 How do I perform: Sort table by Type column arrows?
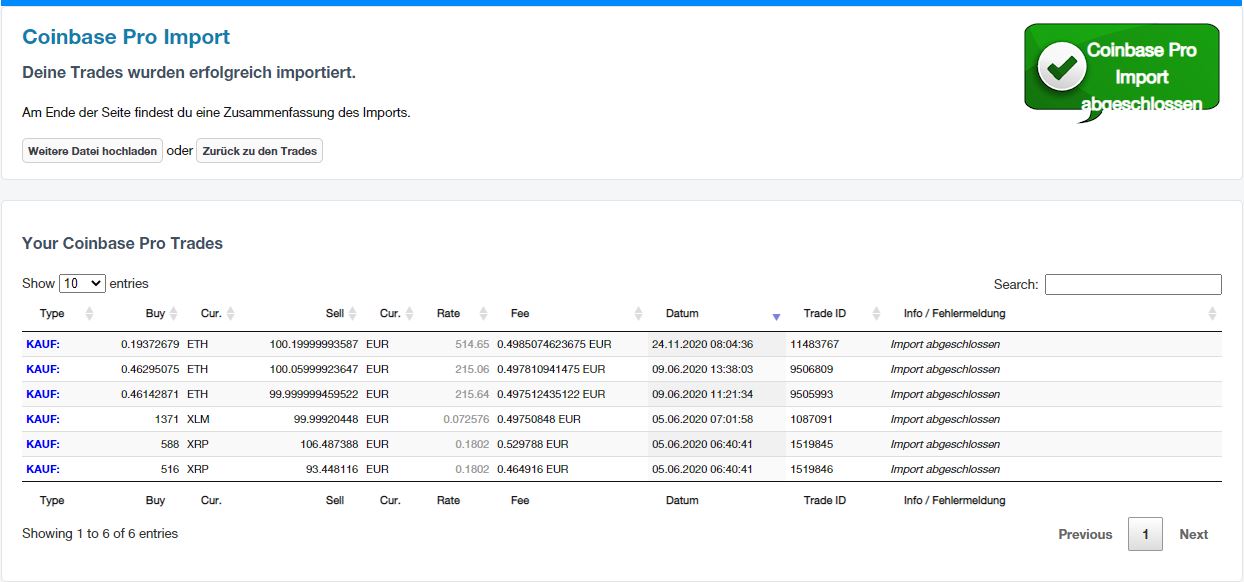[89, 314]
